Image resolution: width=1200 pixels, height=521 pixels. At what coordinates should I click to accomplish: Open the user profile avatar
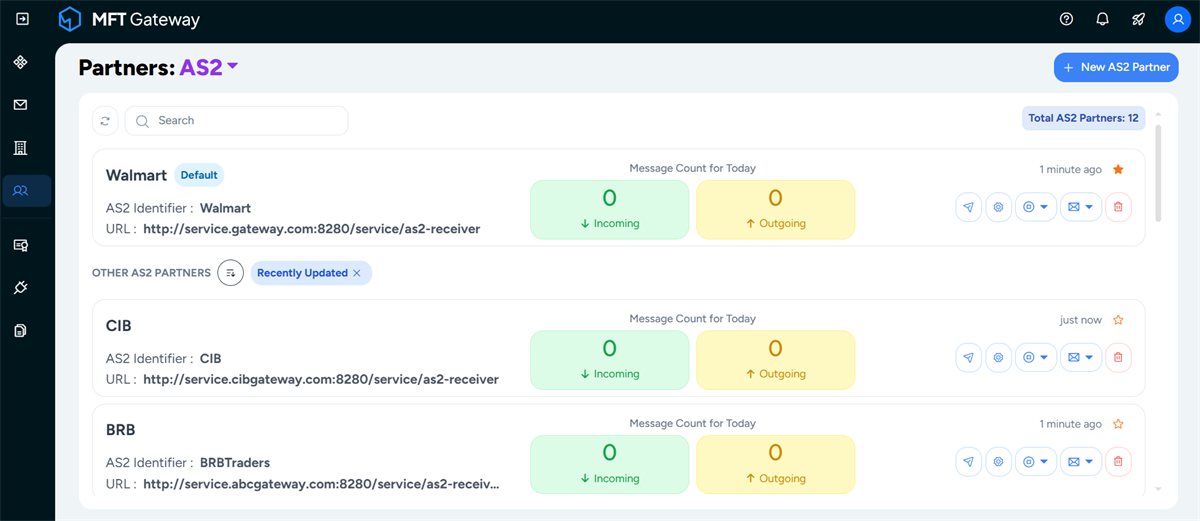click(1177, 19)
